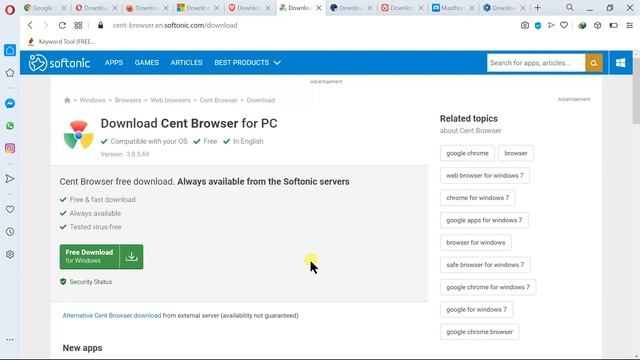Open the Easy Setup menu icon
Screen dimensions: 640x360
629,25
